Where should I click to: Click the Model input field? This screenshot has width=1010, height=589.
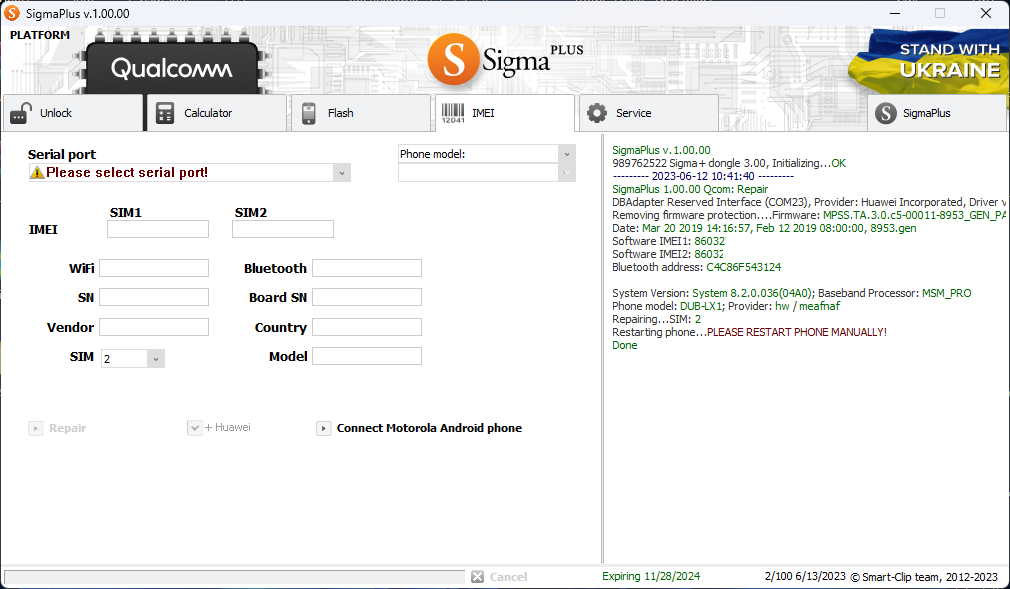367,356
